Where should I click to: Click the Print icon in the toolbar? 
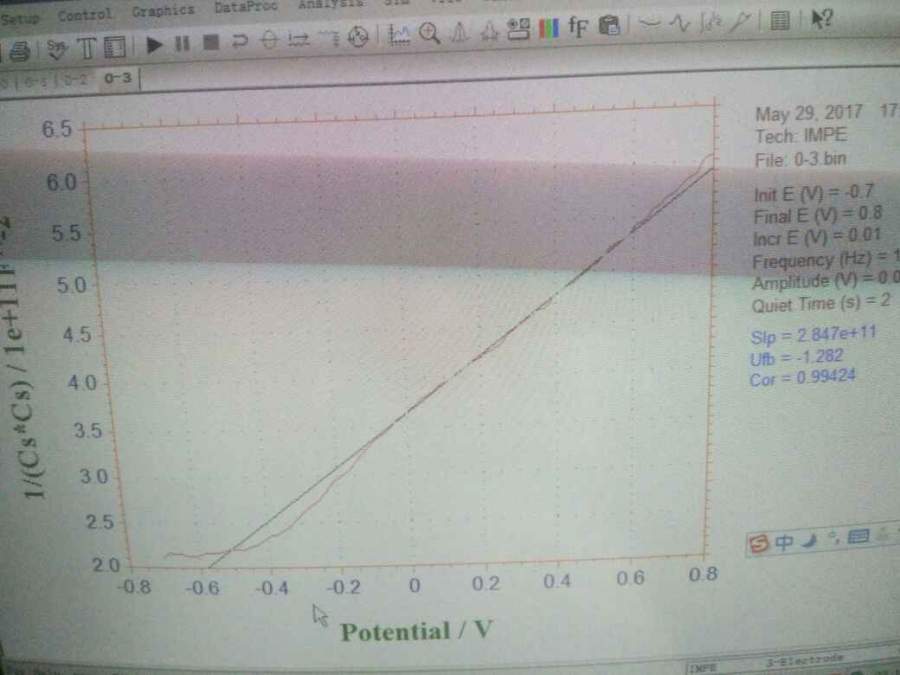pos(19,52)
